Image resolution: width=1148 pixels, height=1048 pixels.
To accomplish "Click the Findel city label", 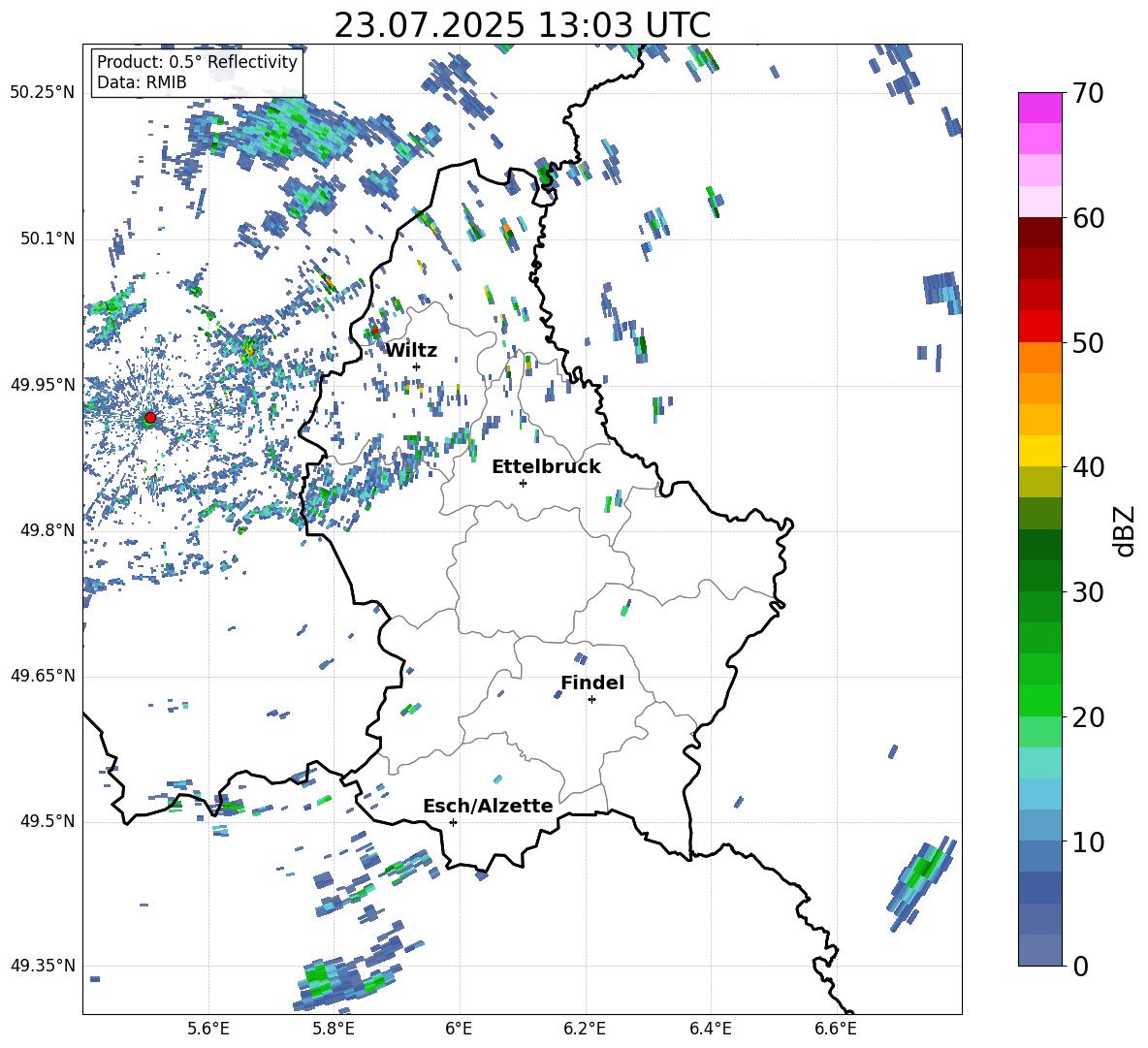I will pyautogui.click(x=592, y=683).
